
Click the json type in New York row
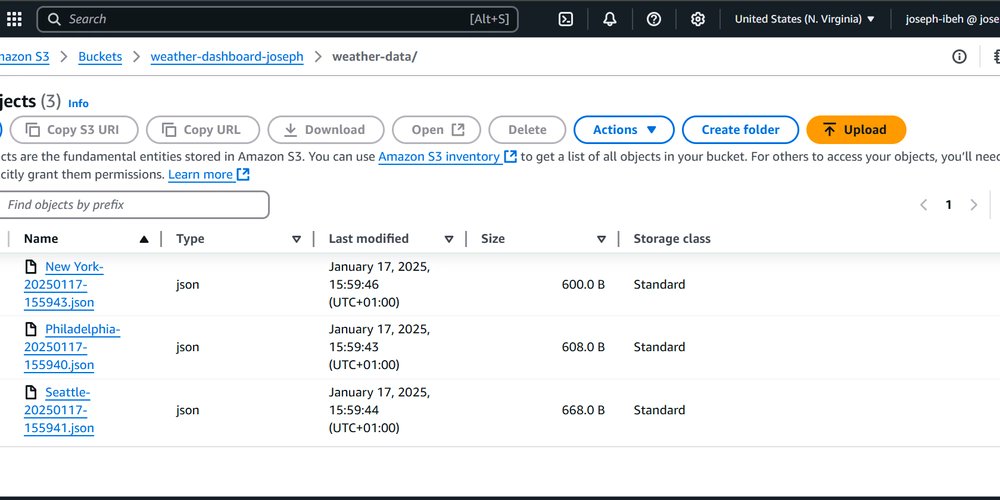pyautogui.click(x=188, y=284)
